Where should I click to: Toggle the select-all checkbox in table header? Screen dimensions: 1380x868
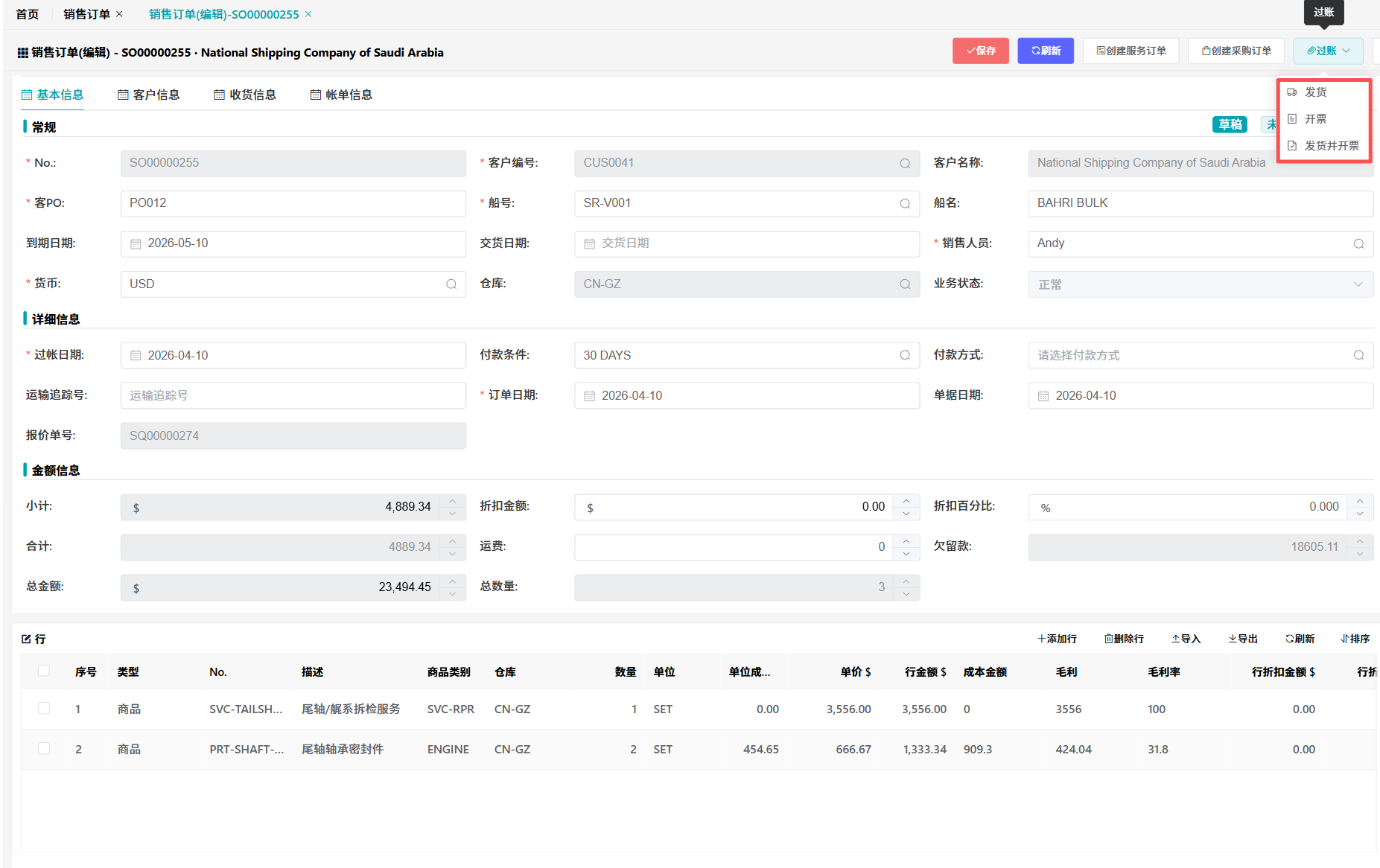[44, 671]
